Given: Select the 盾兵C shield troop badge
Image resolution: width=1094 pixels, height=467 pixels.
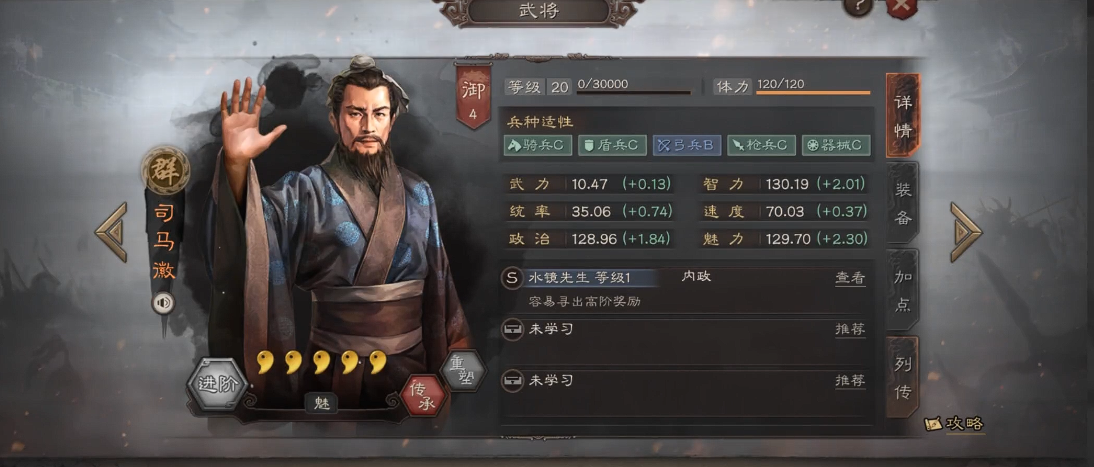Looking at the screenshot, I should (613, 145).
